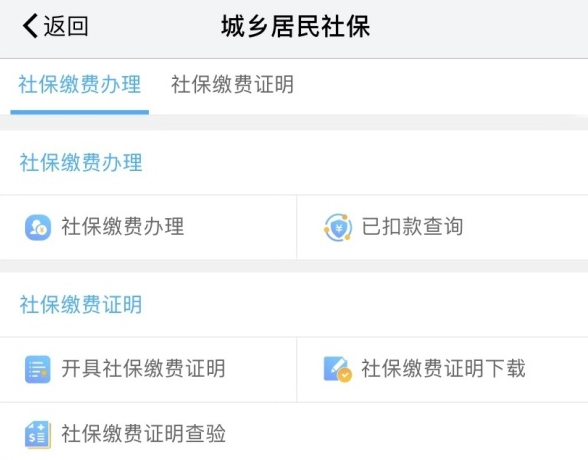Open the 社保缴费办理 service entry label
The height and width of the screenshot is (460, 588).
tap(123, 227)
